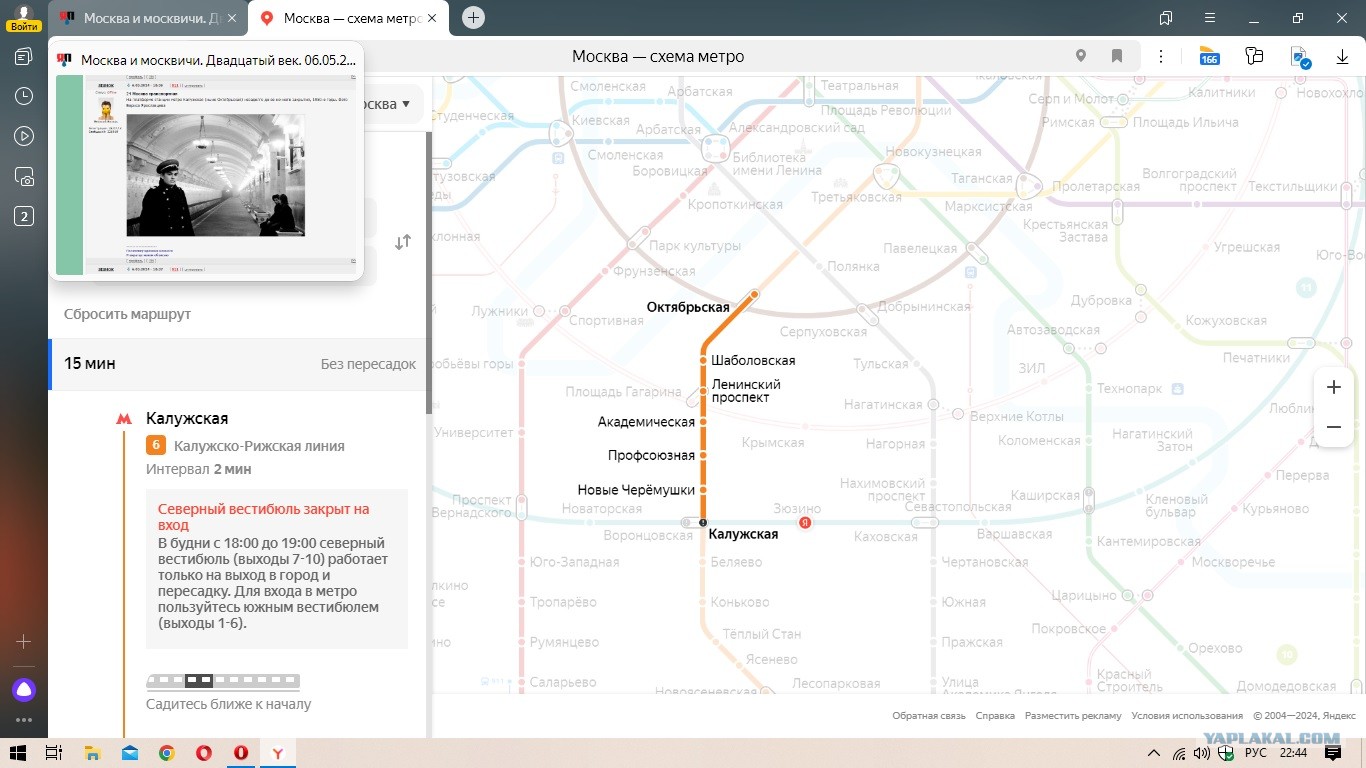The height and width of the screenshot is (768, 1366).
Task: Open Условия использования terms link
Action: [x=1187, y=716]
